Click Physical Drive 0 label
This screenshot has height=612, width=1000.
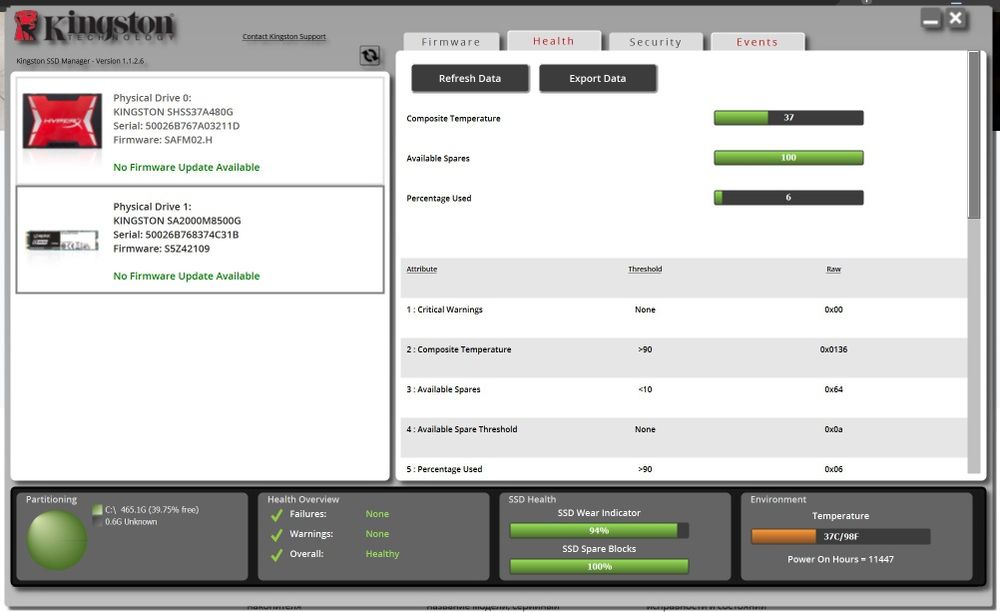point(152,98)
